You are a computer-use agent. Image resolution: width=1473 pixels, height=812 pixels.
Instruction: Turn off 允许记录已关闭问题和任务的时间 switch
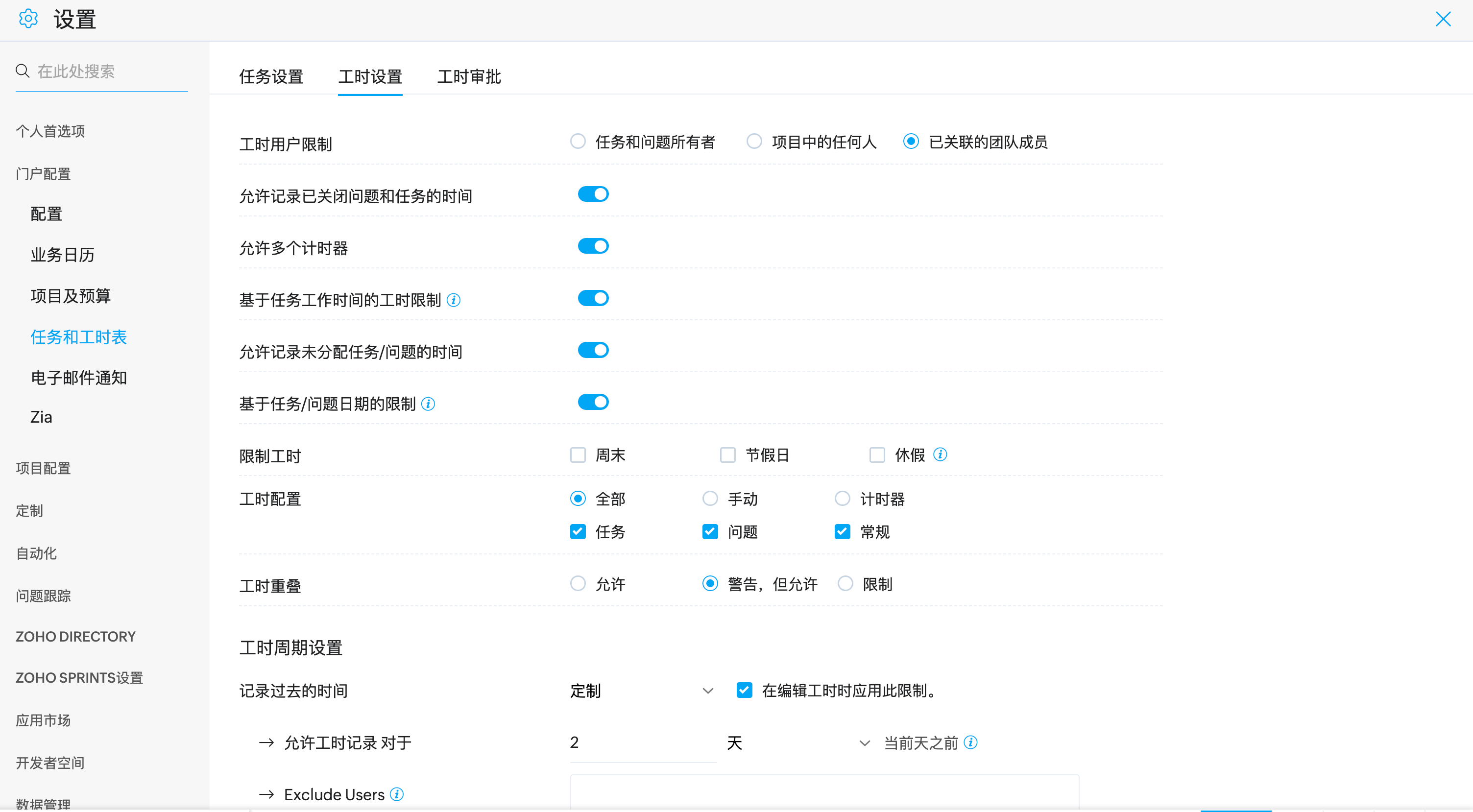(593, 194)
